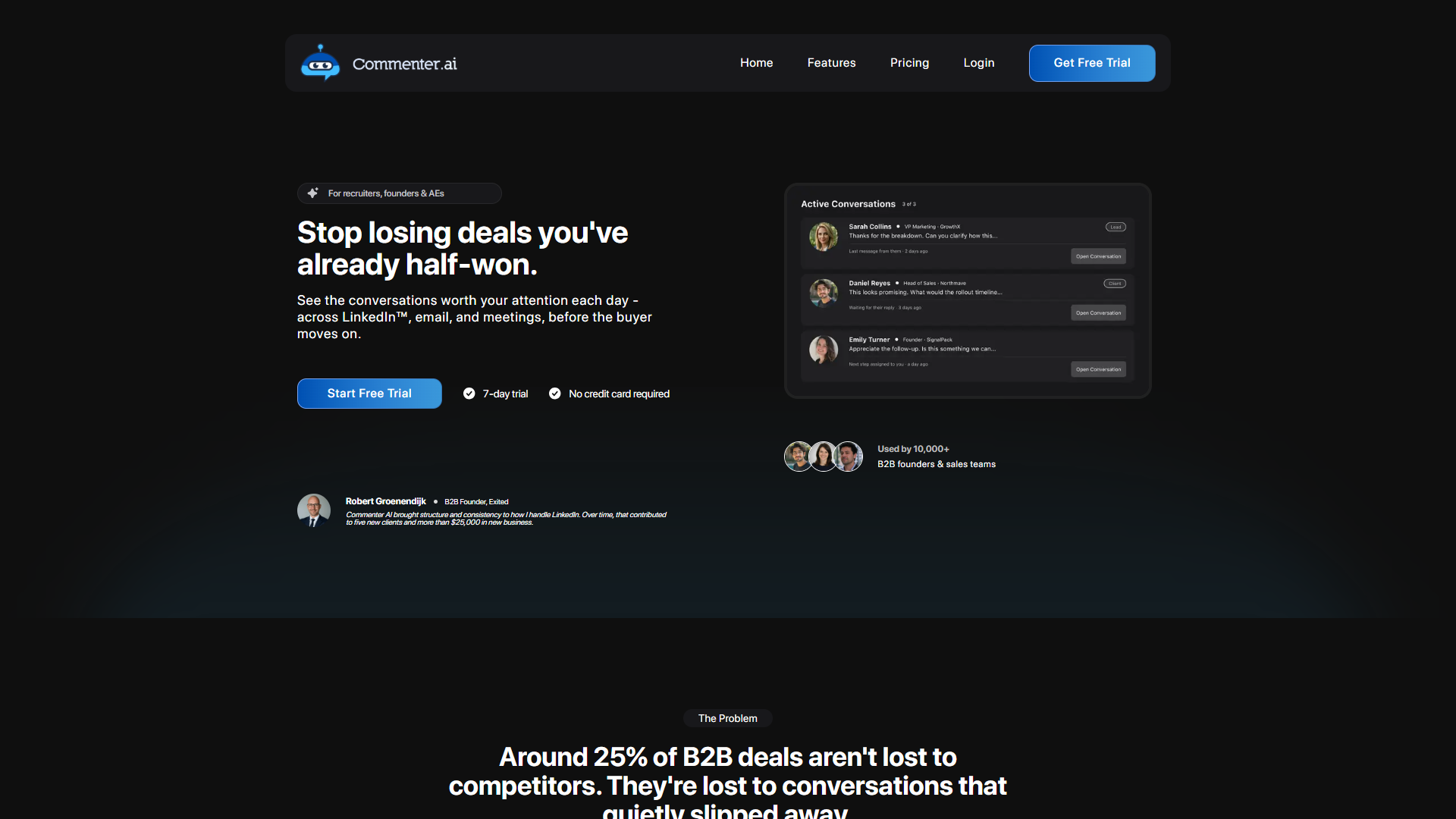Click the Commenter.ai robot logo icon
This screenshot has width=1456, height=819.
(320, 63)
